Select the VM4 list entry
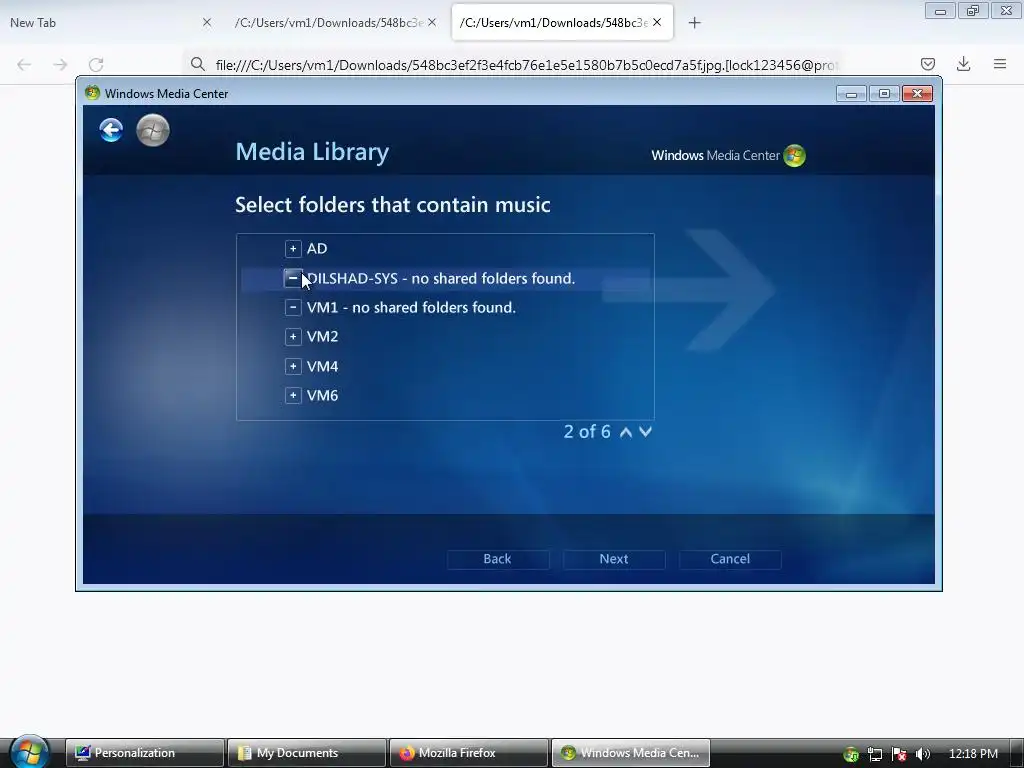 [323, 366]
